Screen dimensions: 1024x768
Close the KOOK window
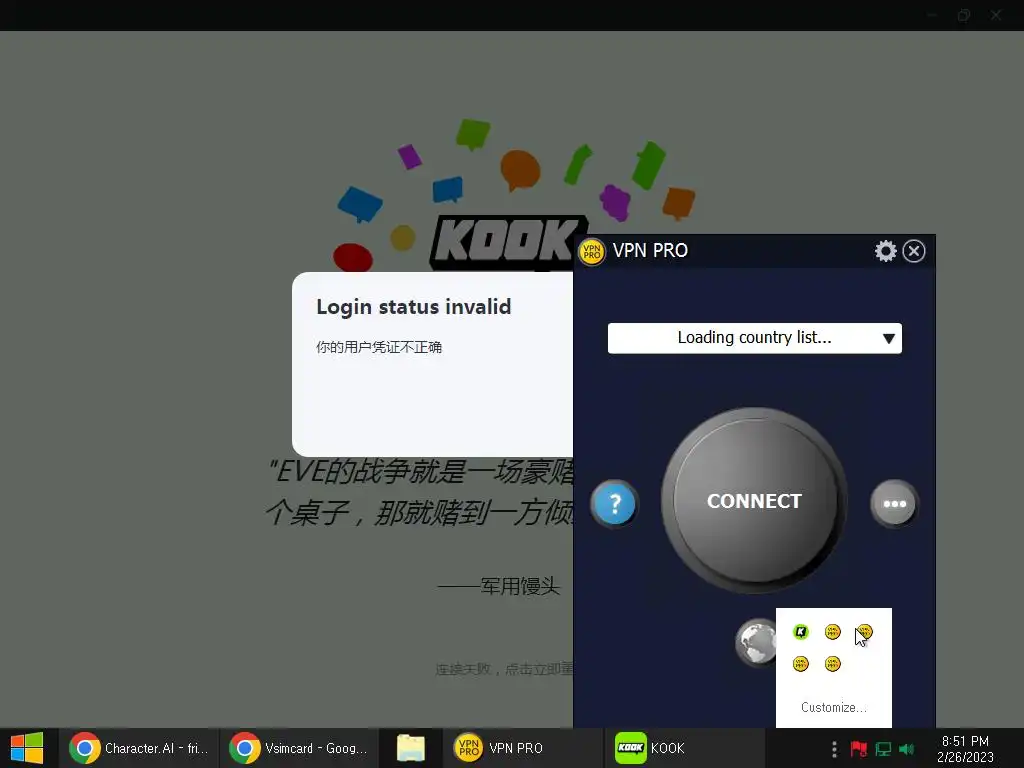click(x=995, y=15)
